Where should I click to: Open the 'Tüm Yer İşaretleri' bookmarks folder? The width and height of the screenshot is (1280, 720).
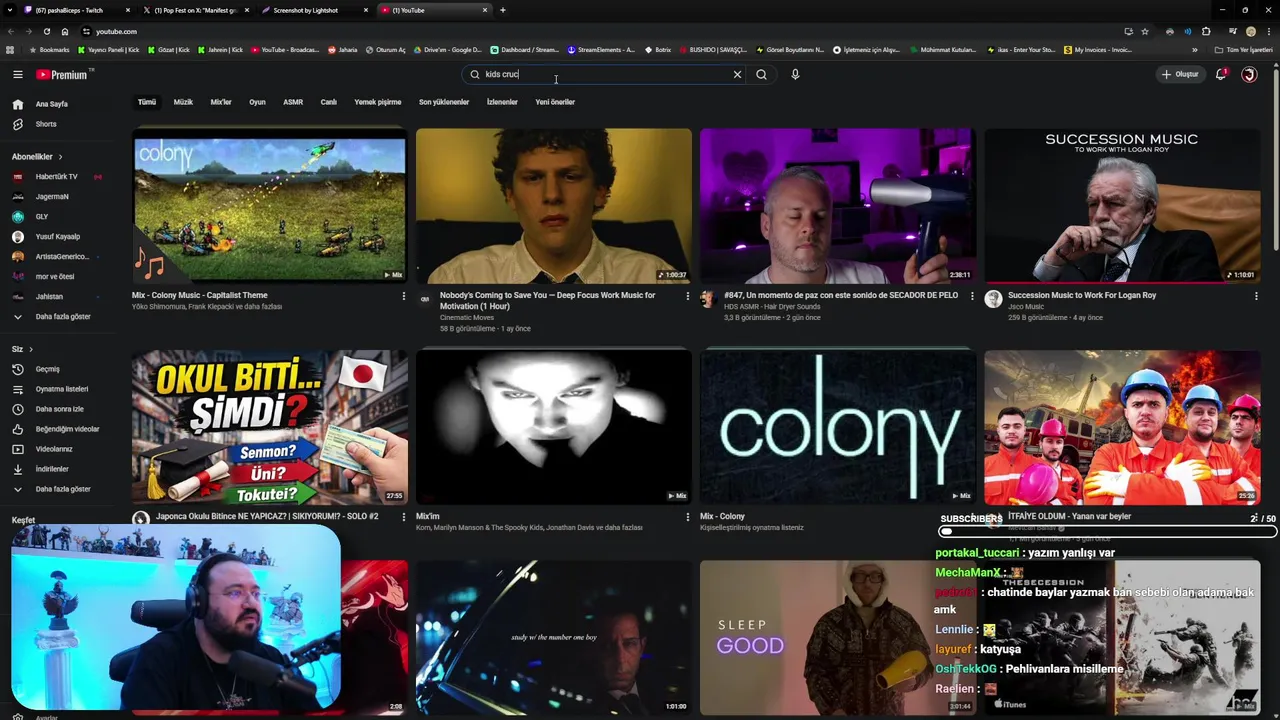[x=1243, y=50]
